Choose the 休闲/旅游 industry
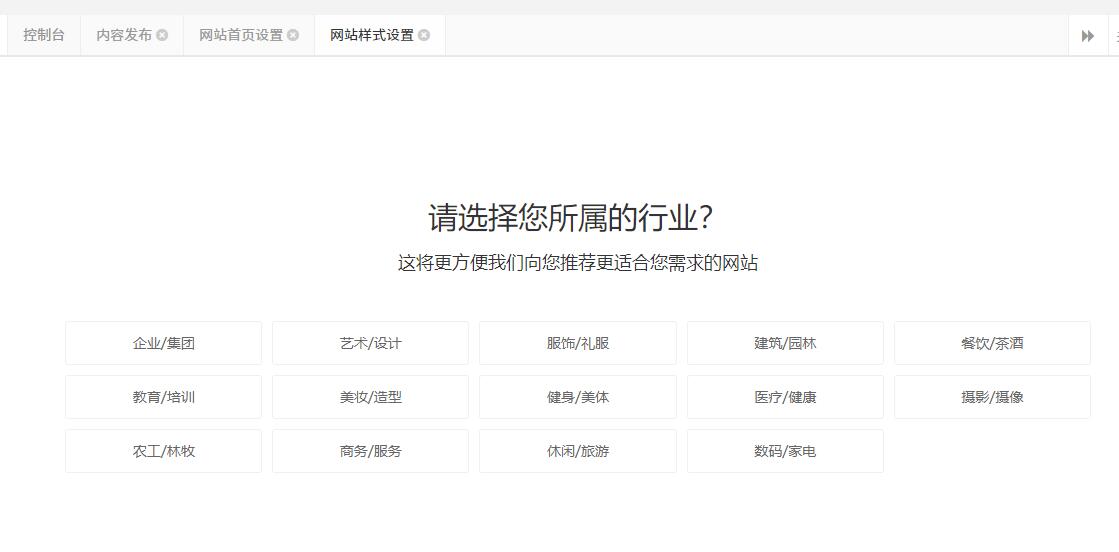1119x552 pixels. pos(577,451)
